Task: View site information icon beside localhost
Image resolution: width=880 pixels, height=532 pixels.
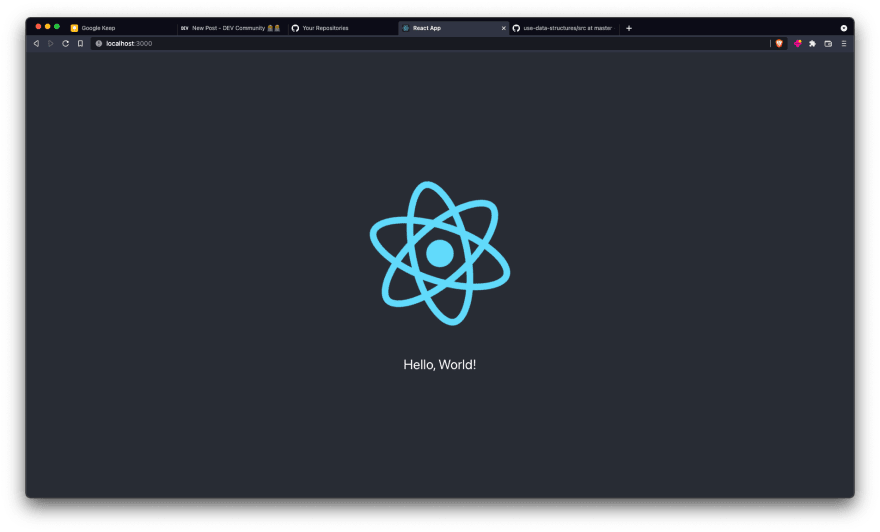Action: point(99,43)
